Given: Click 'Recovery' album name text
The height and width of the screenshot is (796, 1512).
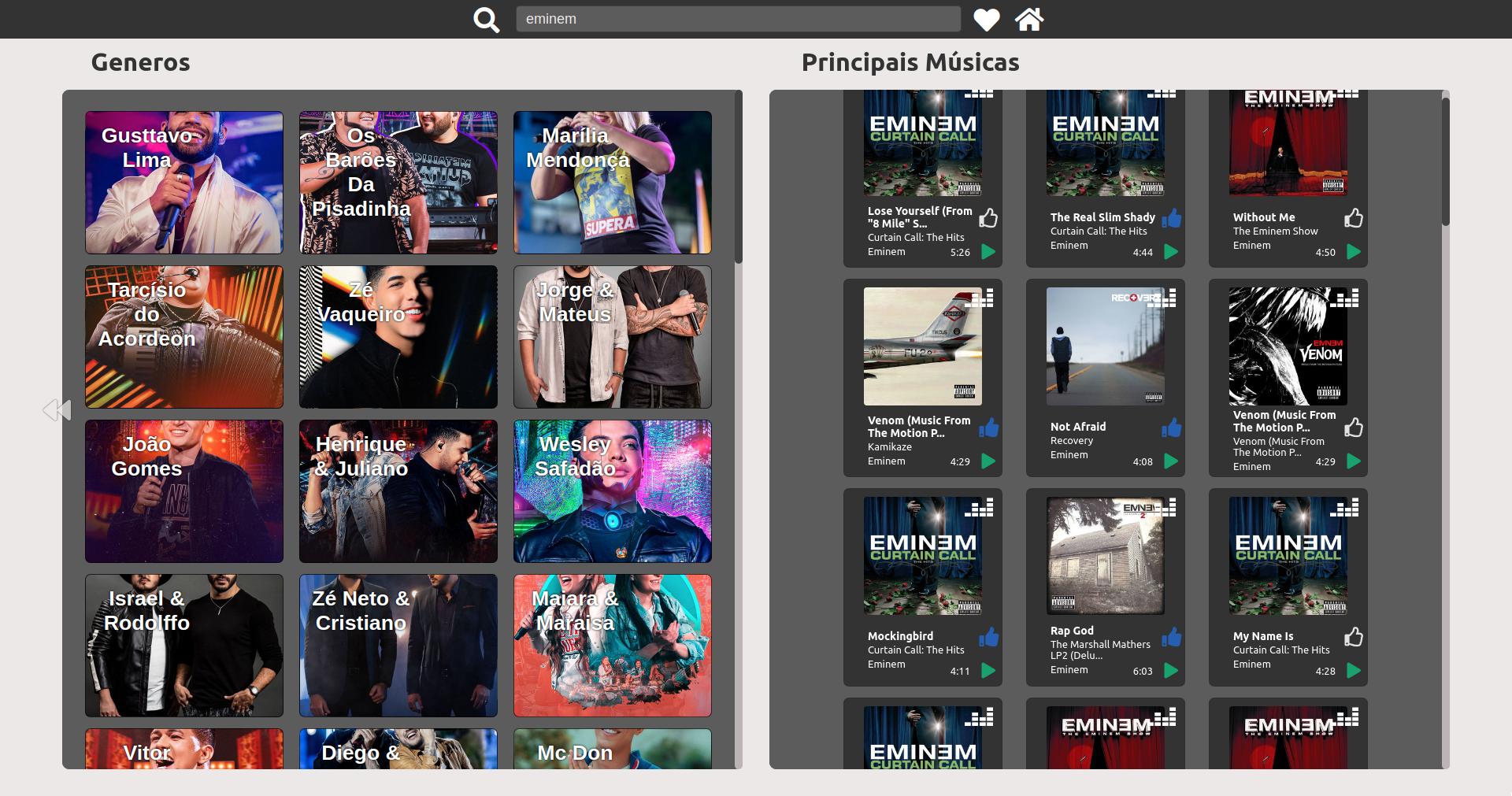Looking at the screenshot, I should [1072, 441].
